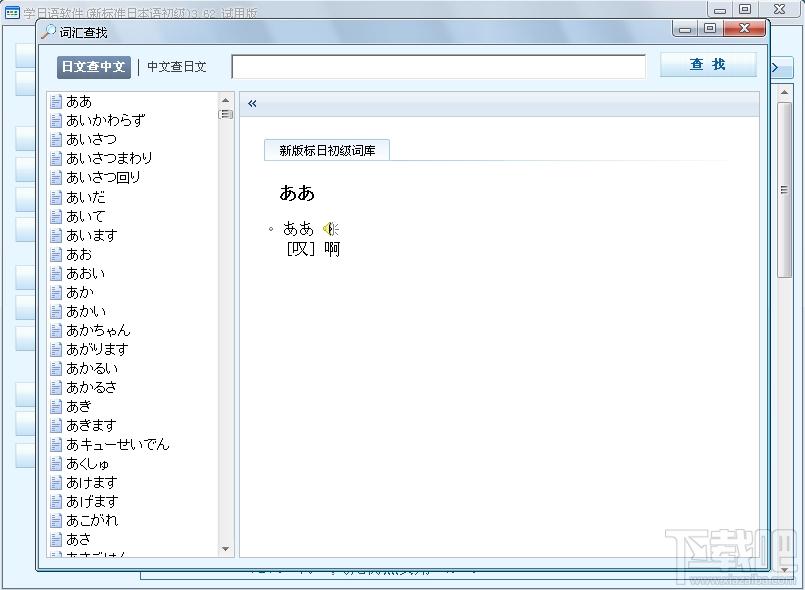This screenshot has width=805, height=590.
Task: Select the あかるい entry
Action: pyautogui.click(x=92, y=368)
